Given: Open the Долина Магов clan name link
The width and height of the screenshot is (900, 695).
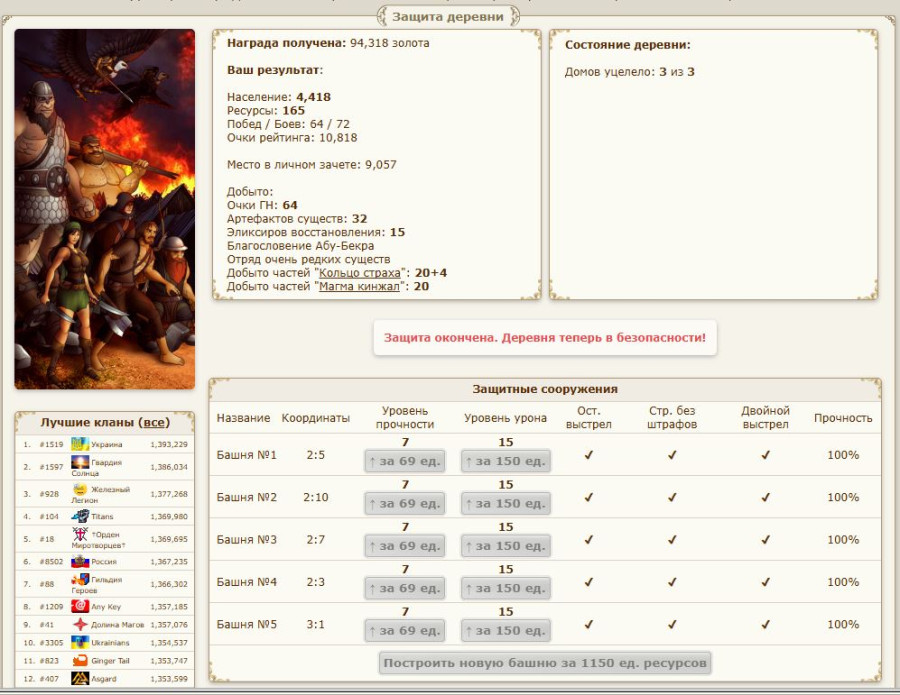Looking at the screenshot, I should (x=118, y=624).
